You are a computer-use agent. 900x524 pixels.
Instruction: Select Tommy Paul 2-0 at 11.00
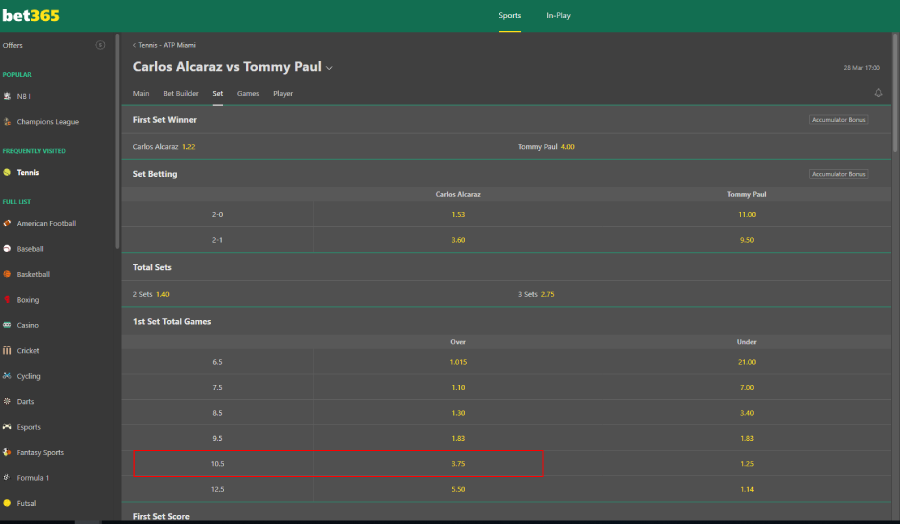[747, 215]
